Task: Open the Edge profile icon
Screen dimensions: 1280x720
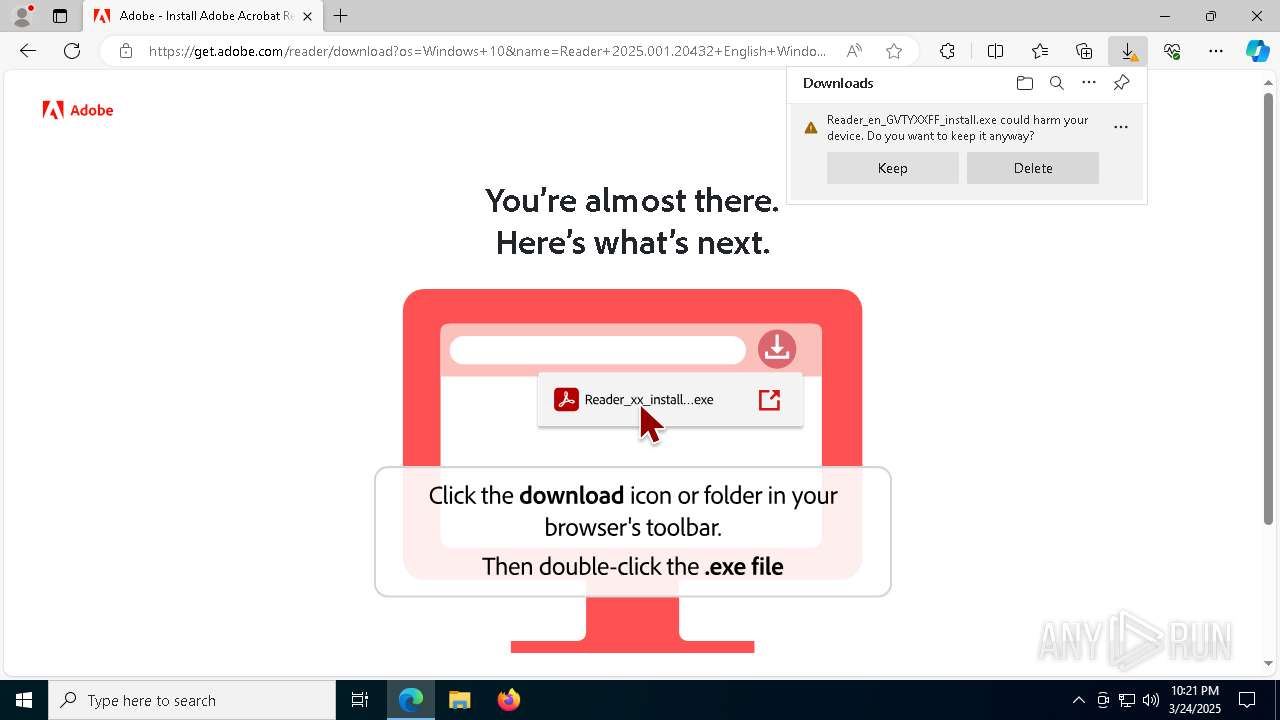Action: 22,16
